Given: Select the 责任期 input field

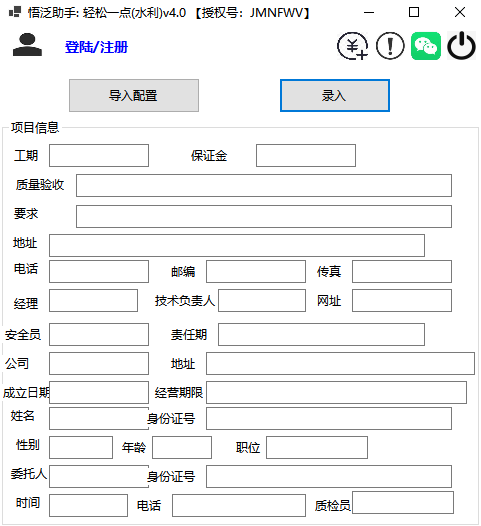Looking at the screenshot, I should (x=321, y=334).
